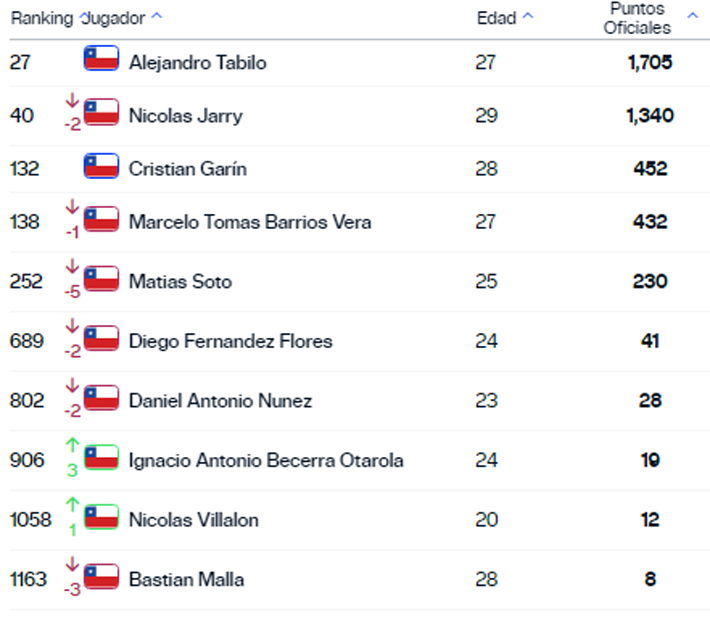Click red down arrow for rank 252
This screenshot has height=628, width=710.
point(72,266)
